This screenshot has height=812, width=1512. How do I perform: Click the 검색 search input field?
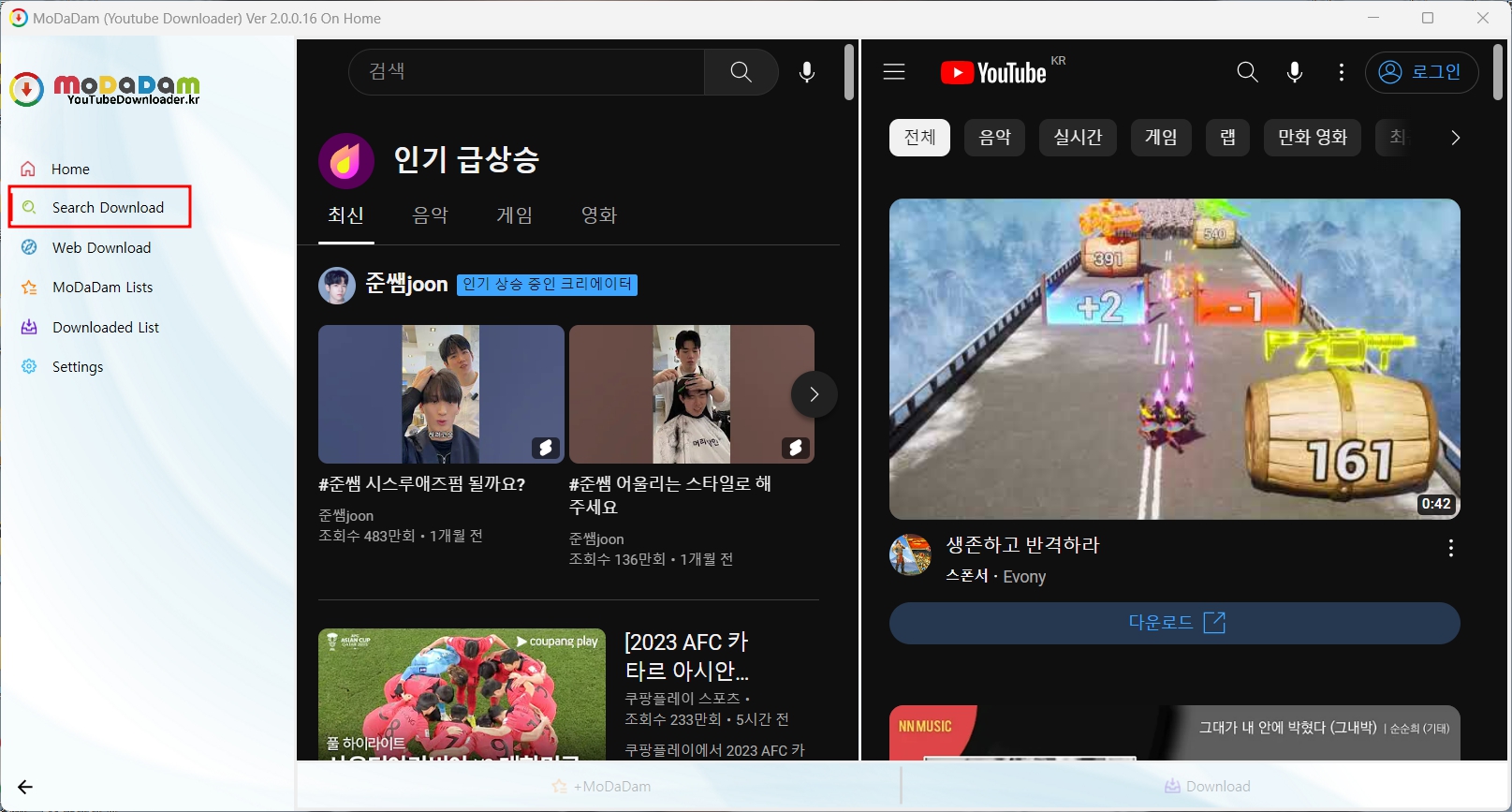click(x=526, y=71)
